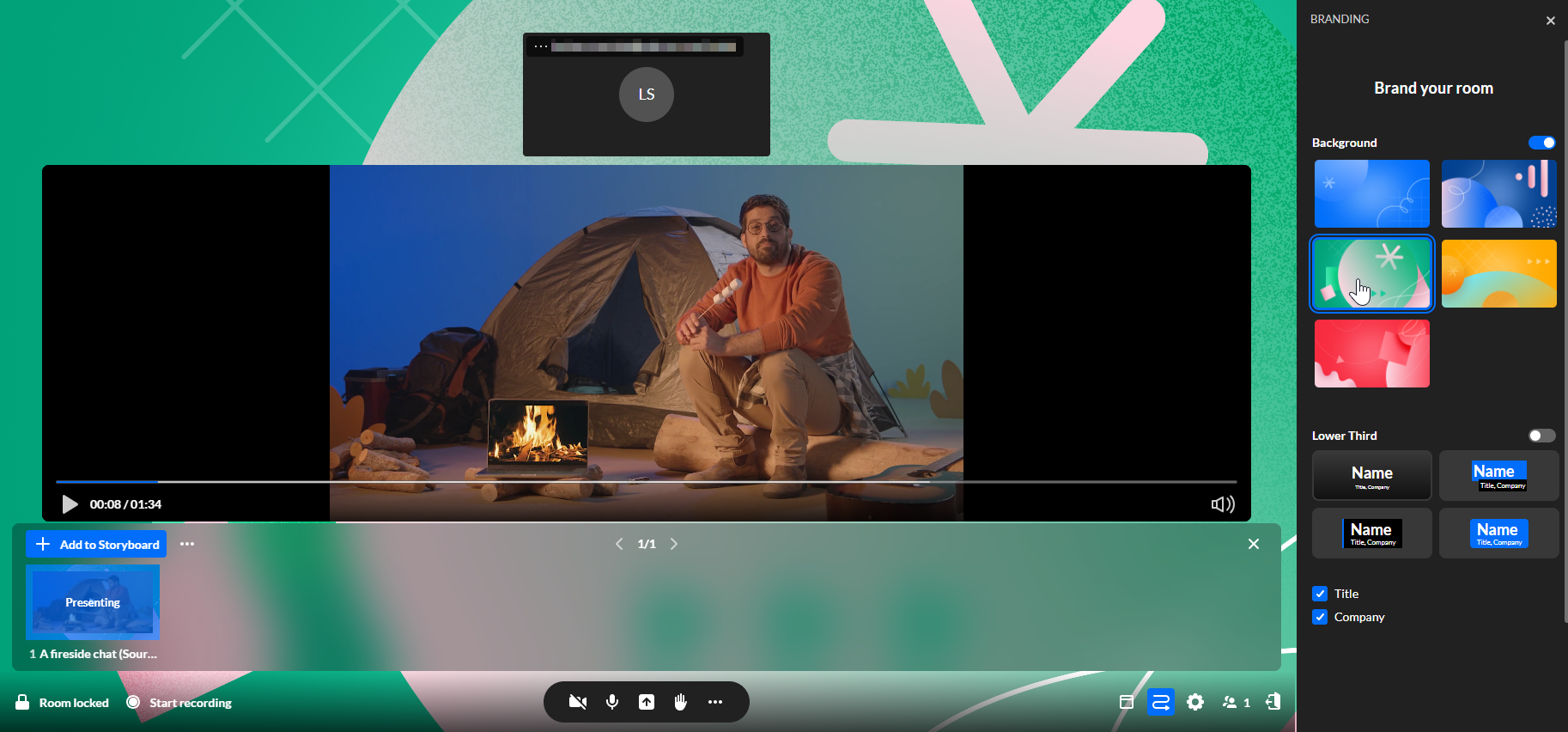Viewport: 1568px width, 732px height.
Task: Choose the green background with white asterisk
Action: pyautogui.click(x=1372, y=273)
